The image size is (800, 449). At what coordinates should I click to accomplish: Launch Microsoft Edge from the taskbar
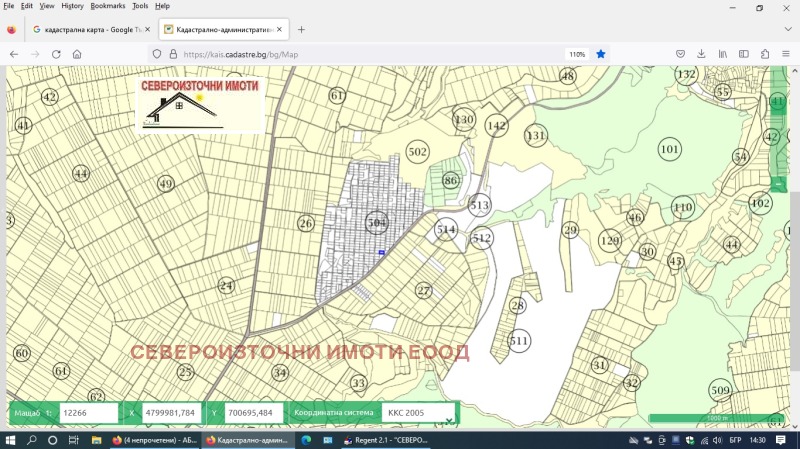point(306,440)
